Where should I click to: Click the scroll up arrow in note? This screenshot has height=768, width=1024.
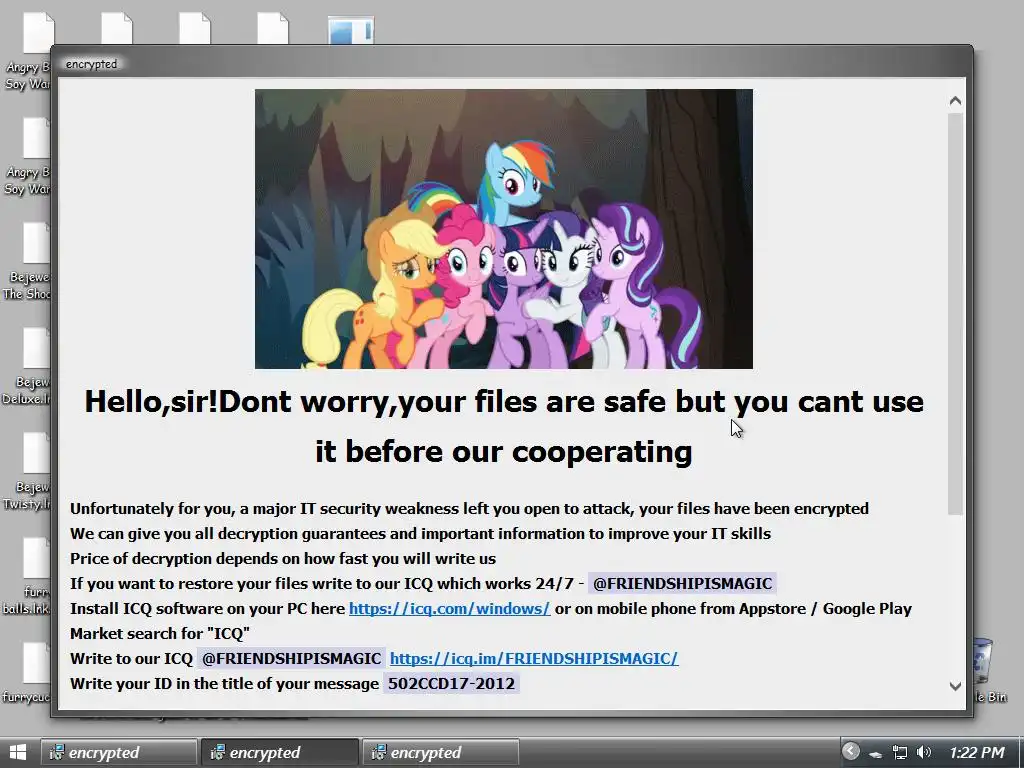point(955,101)
